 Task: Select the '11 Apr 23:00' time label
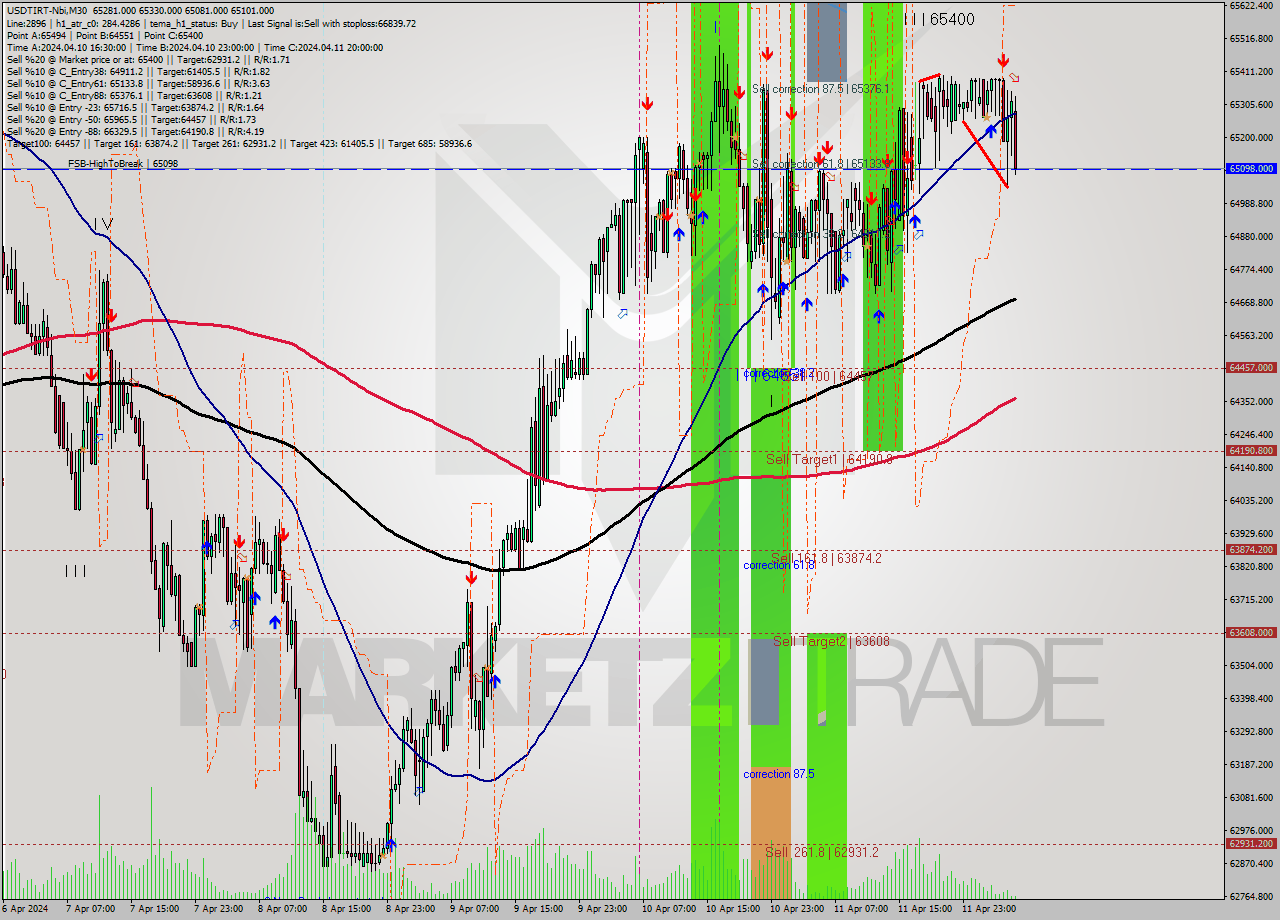click(x=989, y=909)
